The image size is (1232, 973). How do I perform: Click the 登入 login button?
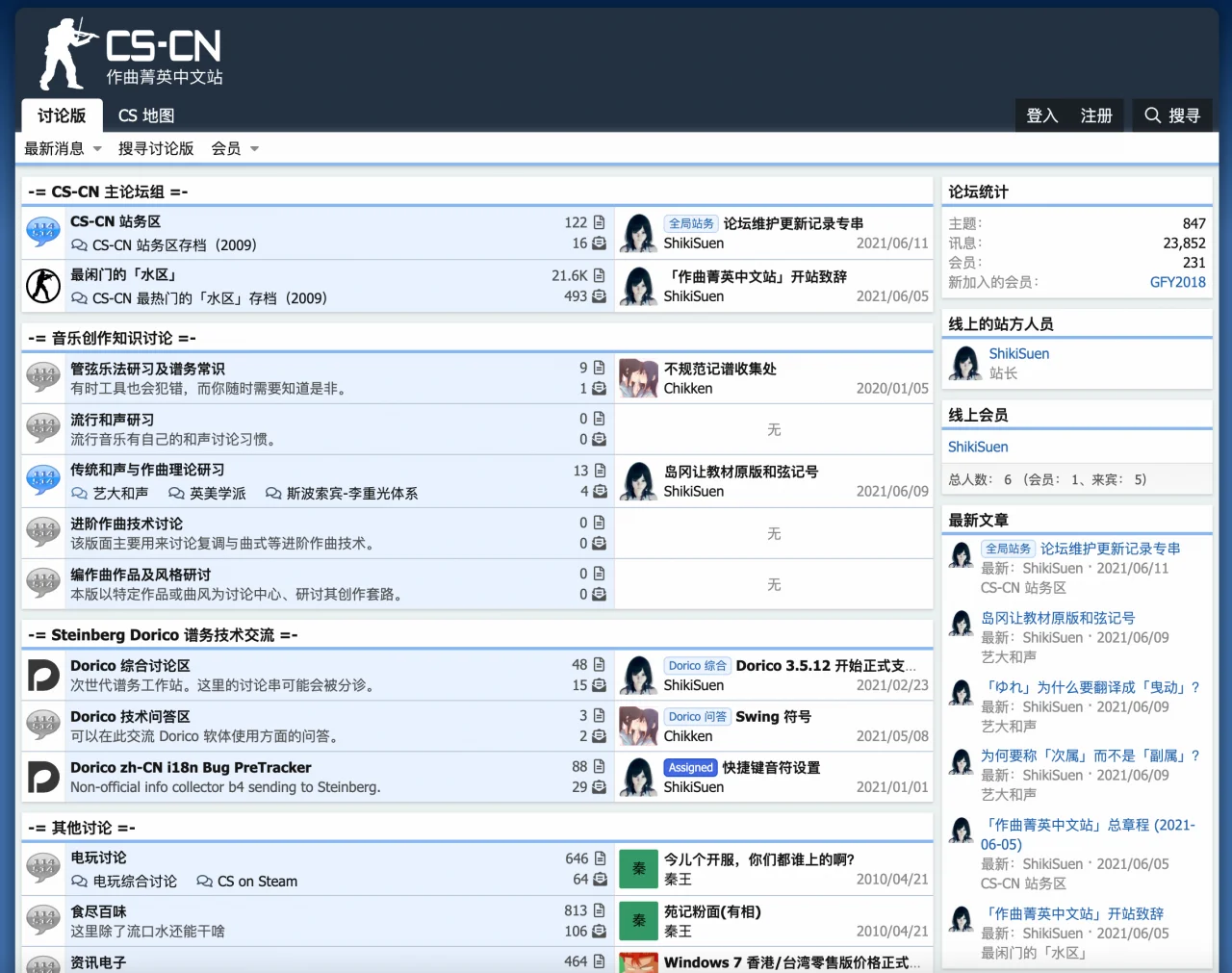click(x=1041, y=115)
